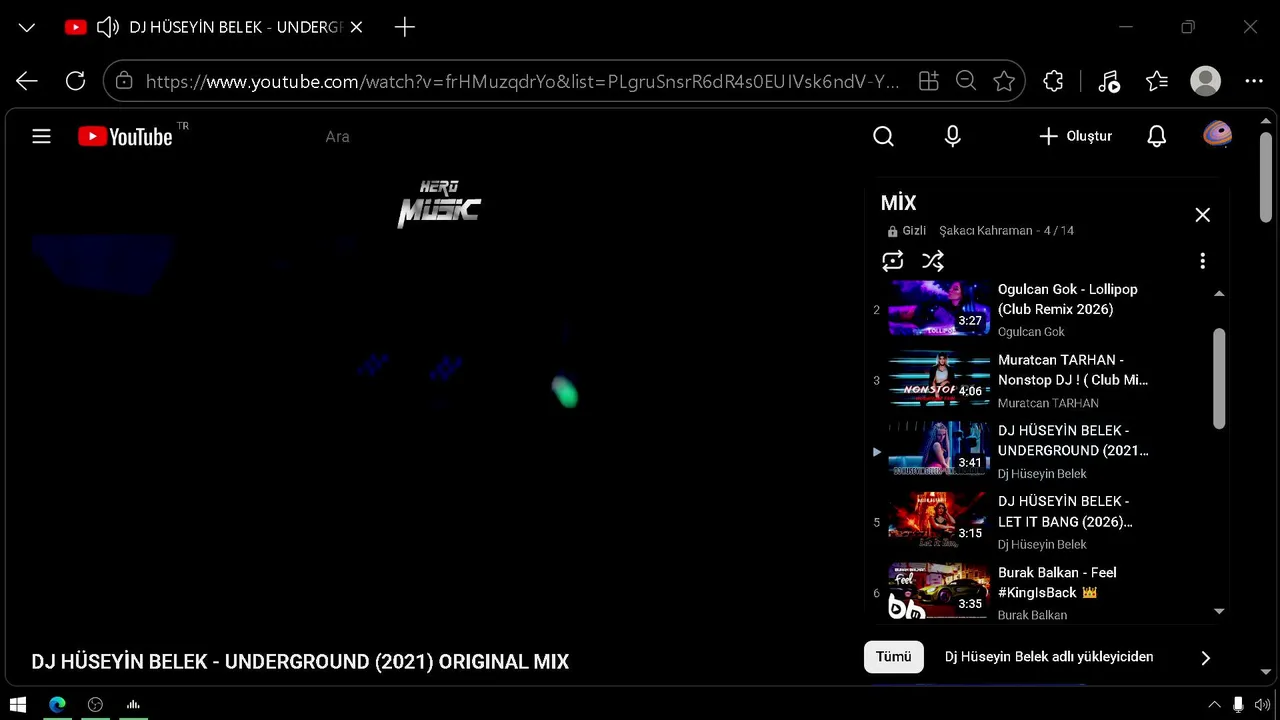The width and height of the screenshot is (1280, 720).
Task: Click the 'Gizli' private label
Action: pyautogui.click(x=914, y=231)
